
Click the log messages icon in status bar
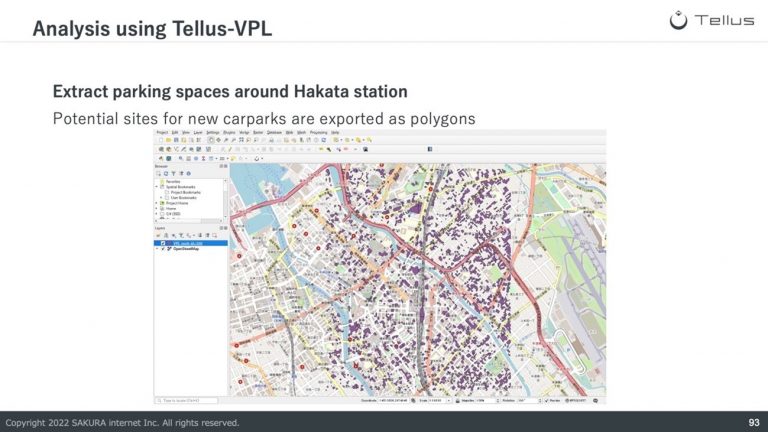point(596,401)
